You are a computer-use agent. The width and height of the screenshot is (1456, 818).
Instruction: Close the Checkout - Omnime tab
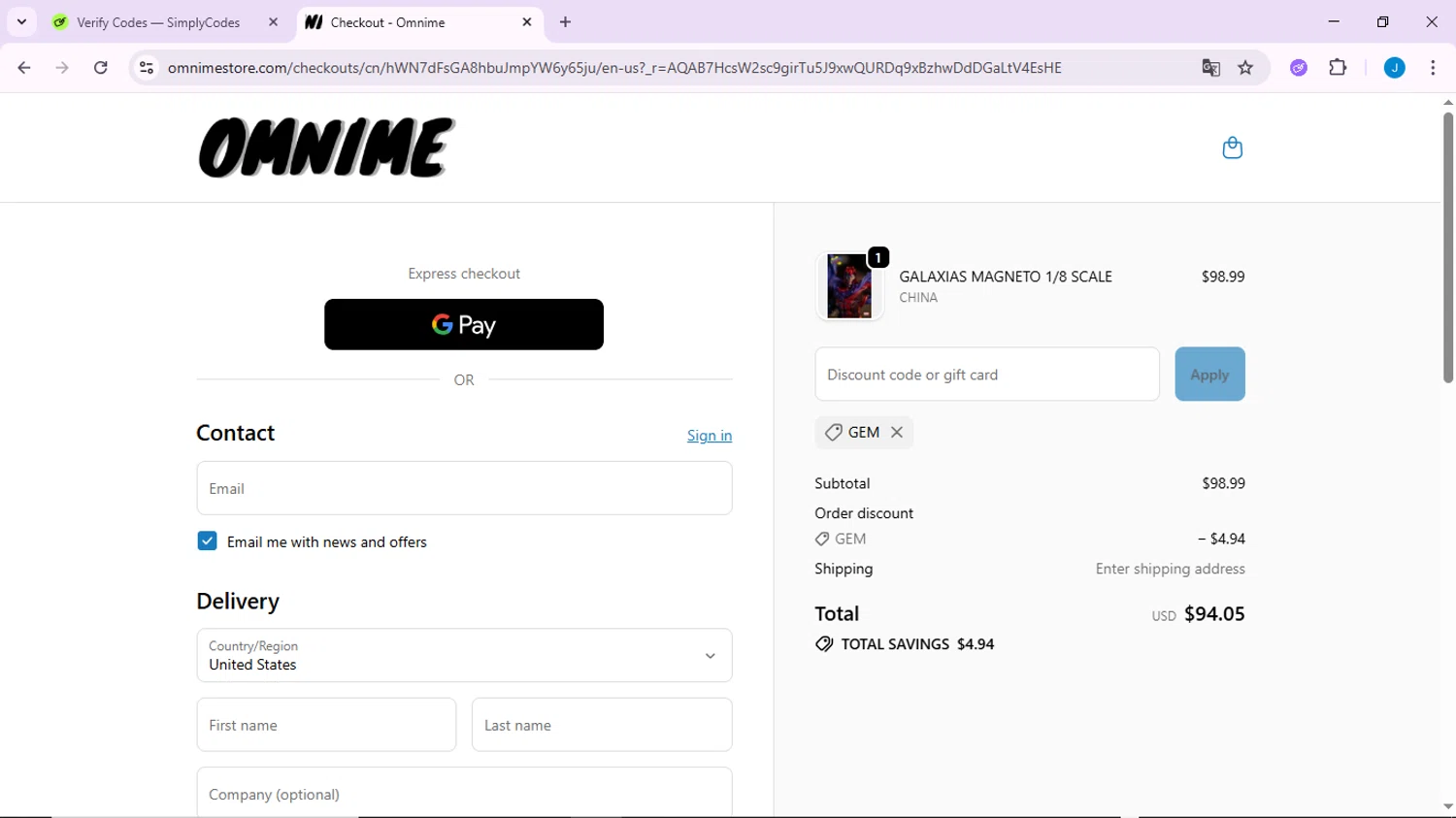pos(527,22)
